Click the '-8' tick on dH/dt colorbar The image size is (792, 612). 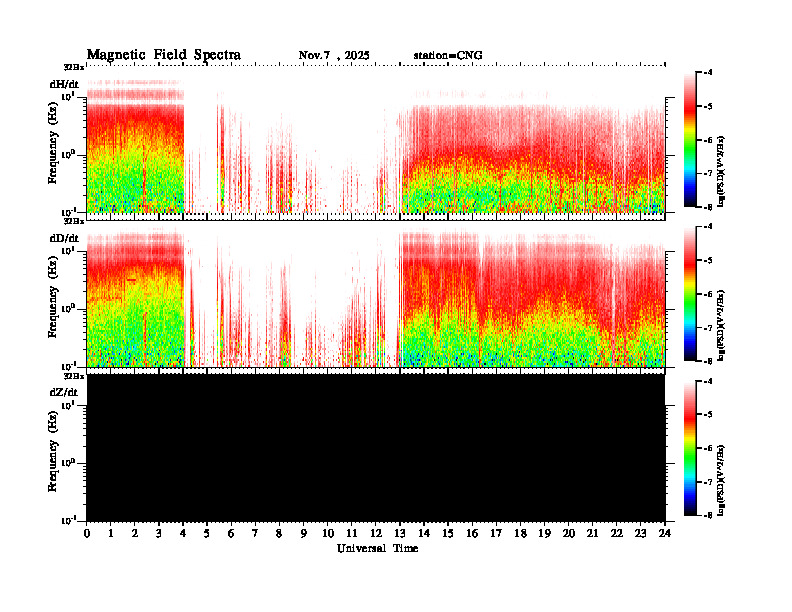(x=709, y=207)
